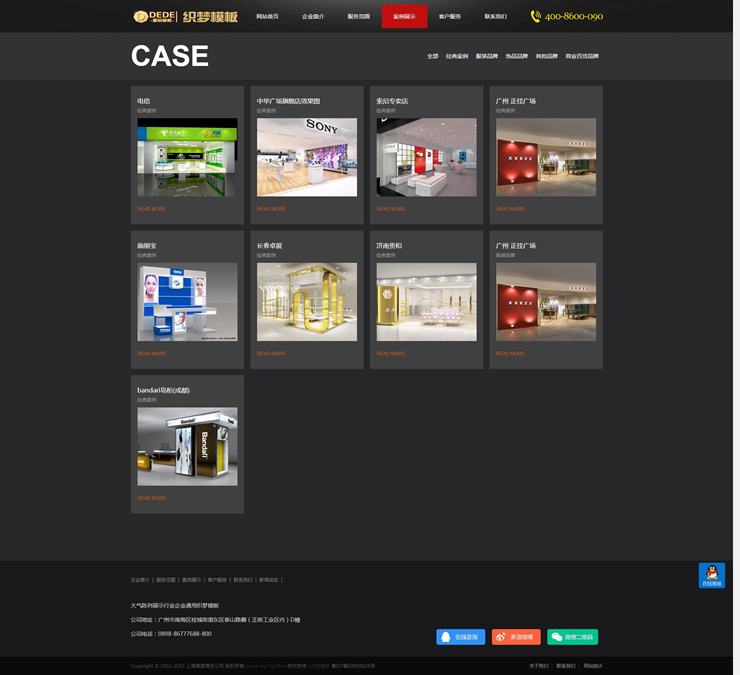Filter cases by 商业百货品牌 category
The height and width of the screenshot is (675, 740).
[x=581, y=56]
